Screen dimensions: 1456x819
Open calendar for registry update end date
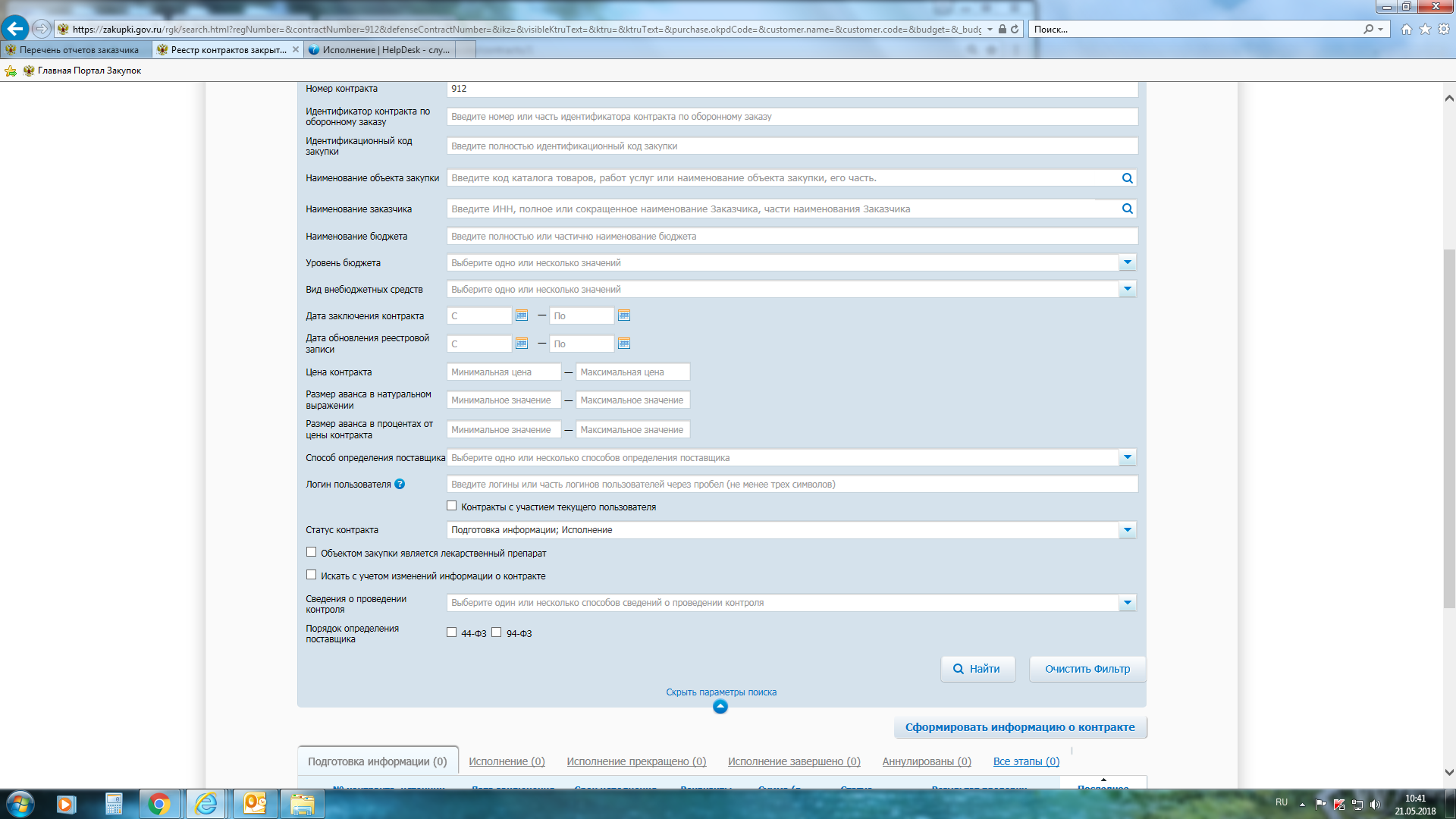coord(624,344)
